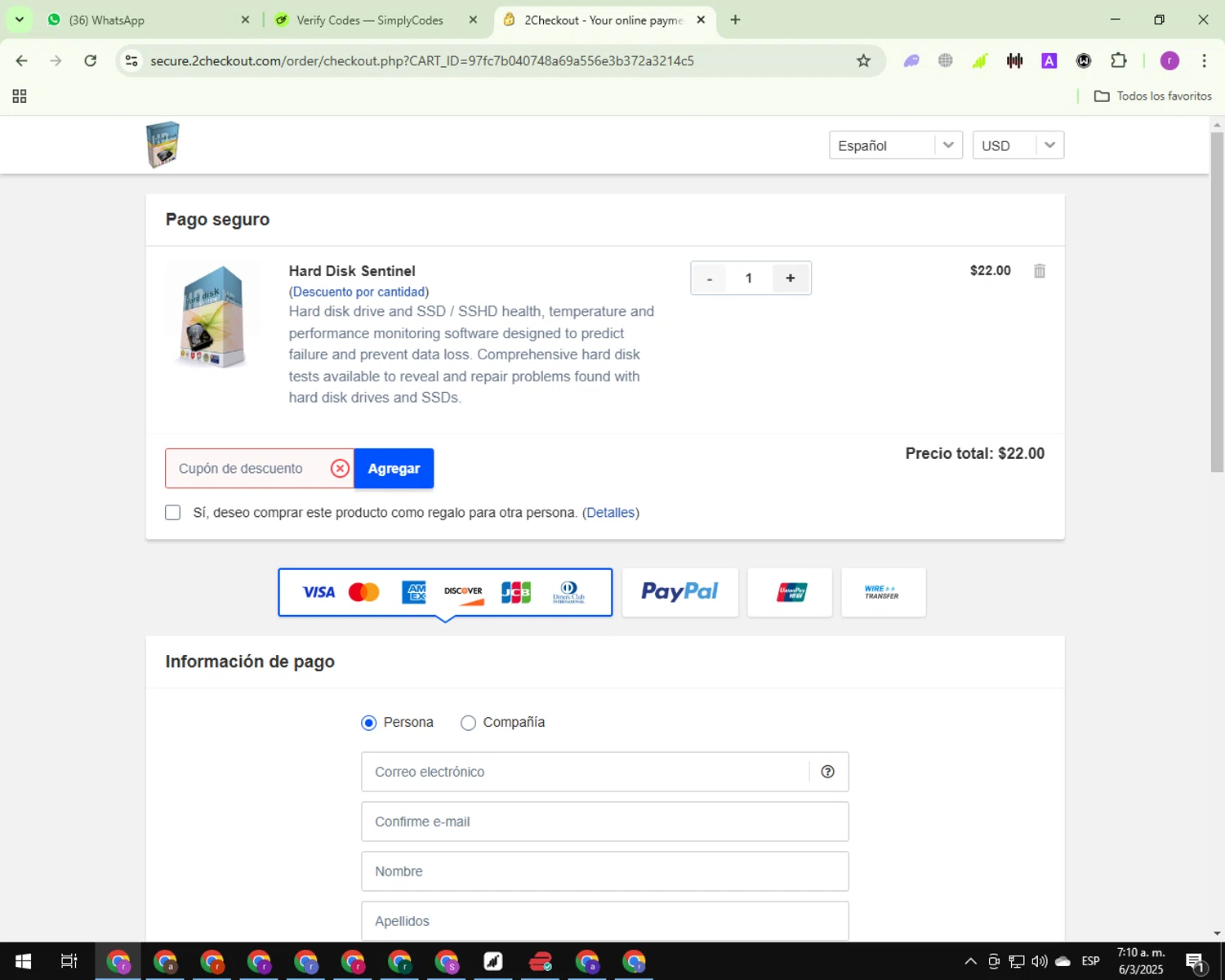
Task: Select credit card payment method
Action: pos(445,592)
